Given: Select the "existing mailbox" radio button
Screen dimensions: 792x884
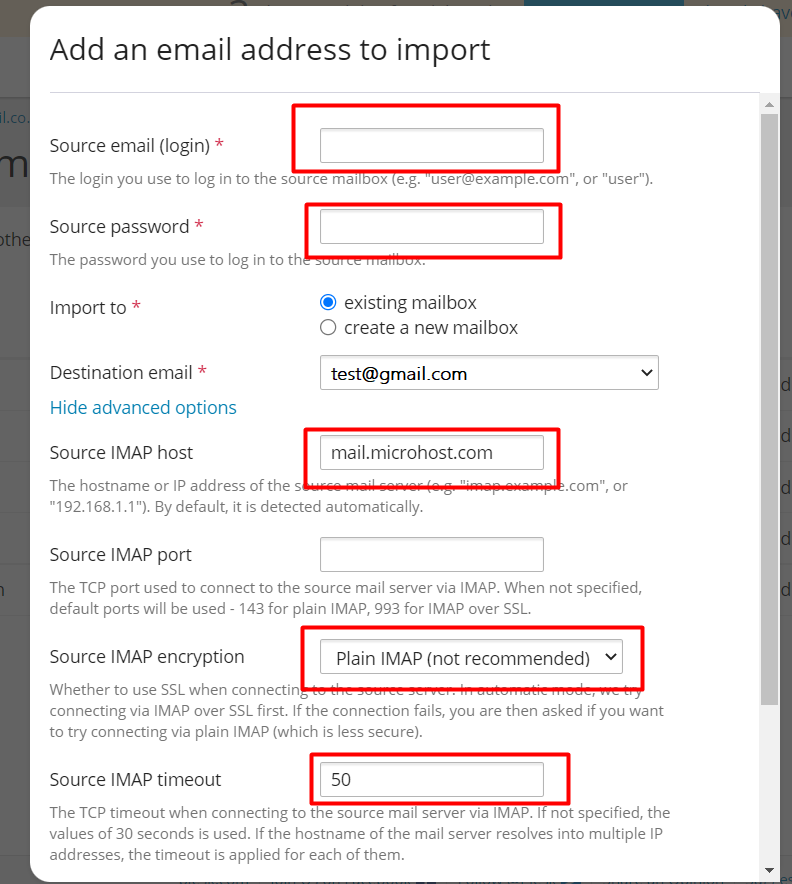Looking at the screenshot, I should (x=328, y=303).
